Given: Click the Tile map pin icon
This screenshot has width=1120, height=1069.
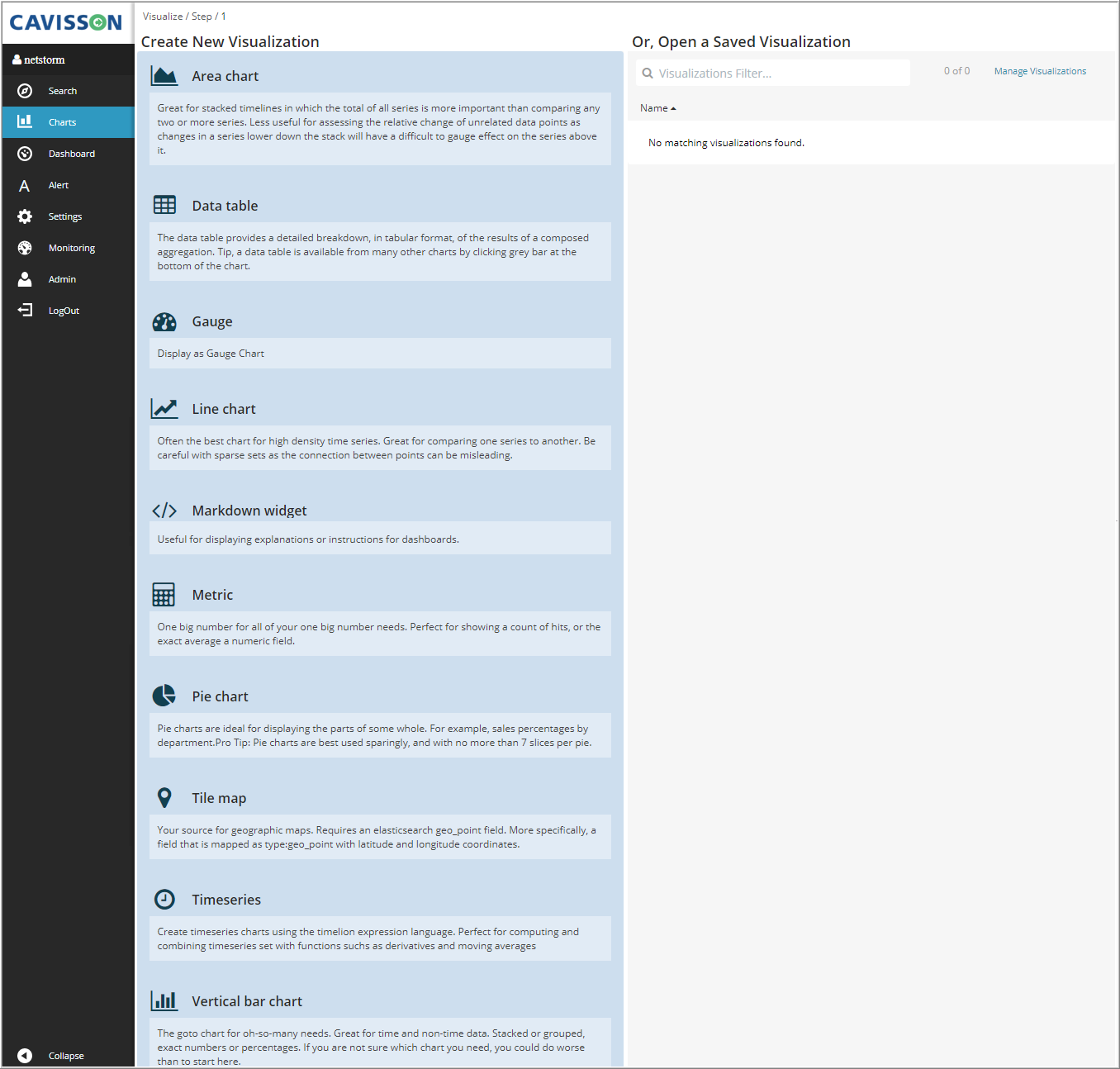Looking at the screenshot, I should [x=164, y=797].
